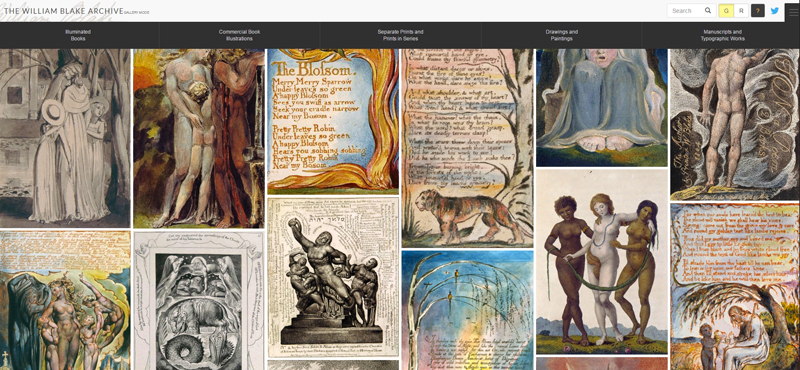Click the question mark help icon
This screenshot has height=370, width=800.
pyautogui.click(x=758, y=10)
